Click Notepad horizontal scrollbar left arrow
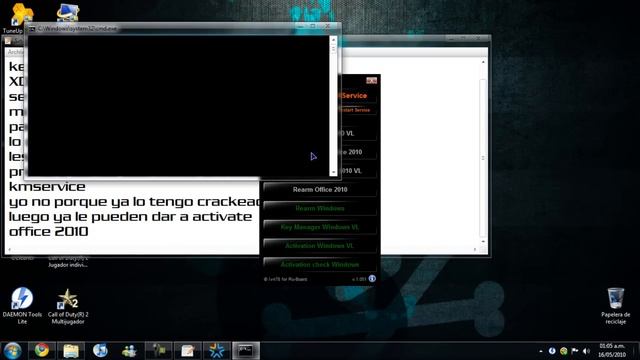The height and width of the screenshot is (360, 640). tap(10, 249)
